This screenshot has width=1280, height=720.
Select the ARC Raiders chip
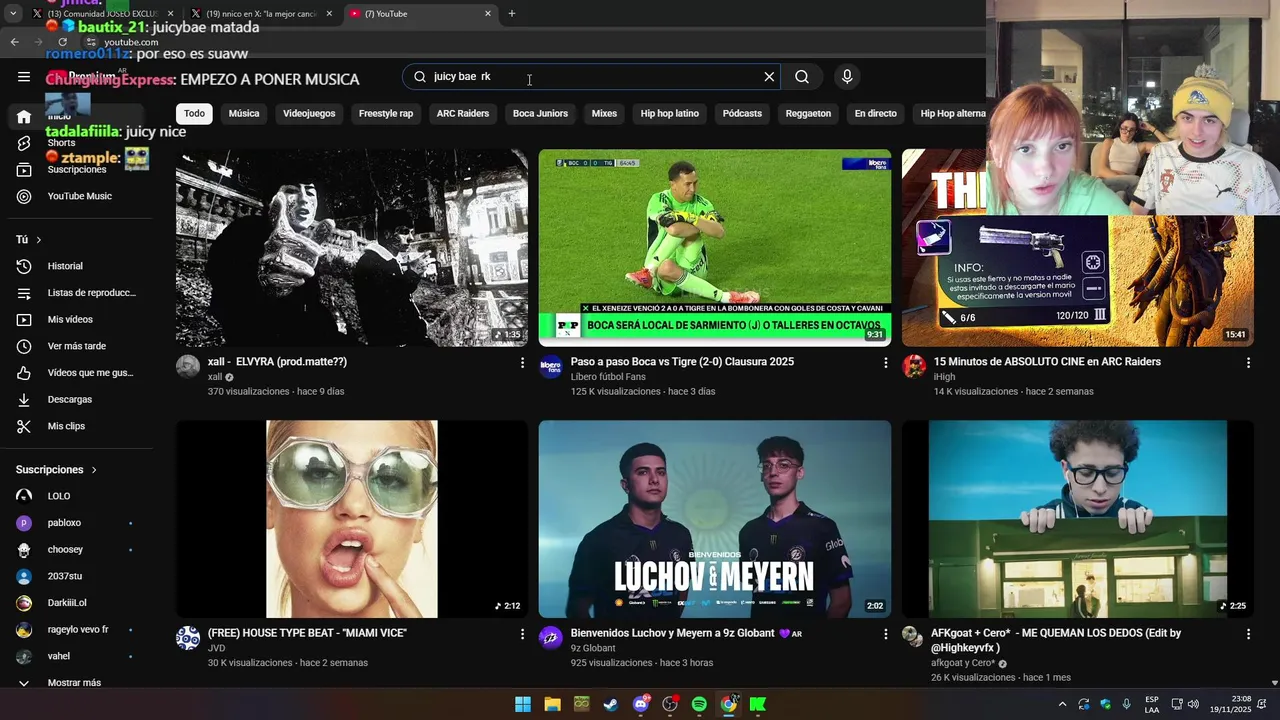point(463,113)
